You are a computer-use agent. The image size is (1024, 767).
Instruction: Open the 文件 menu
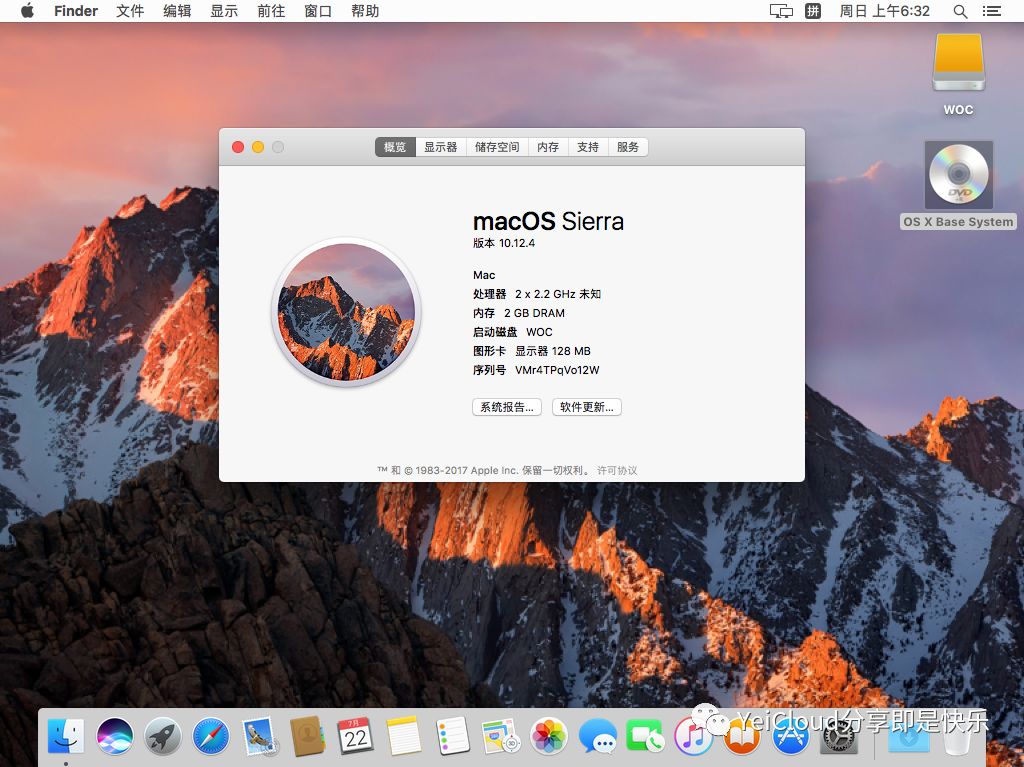130,11
